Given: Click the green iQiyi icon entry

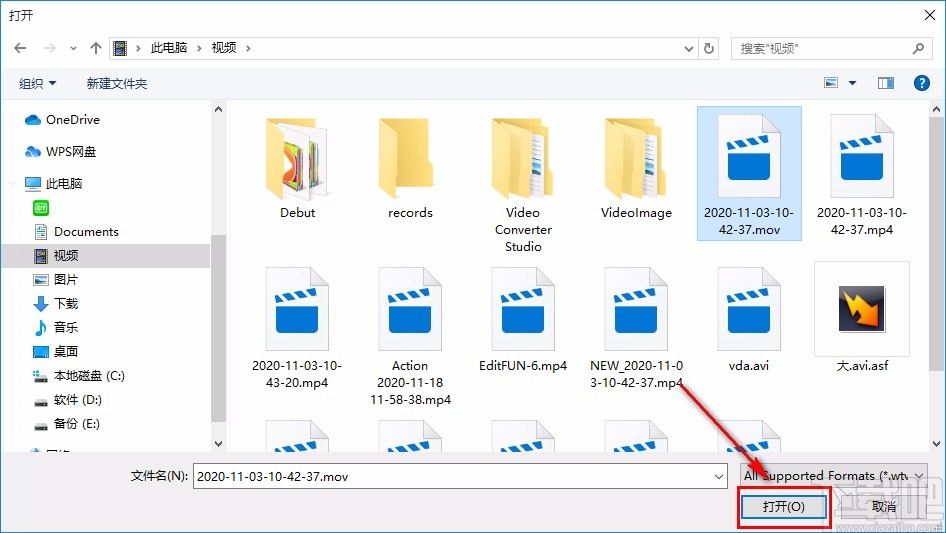Looking at the screenshot, I should click(x=41, y=208).
